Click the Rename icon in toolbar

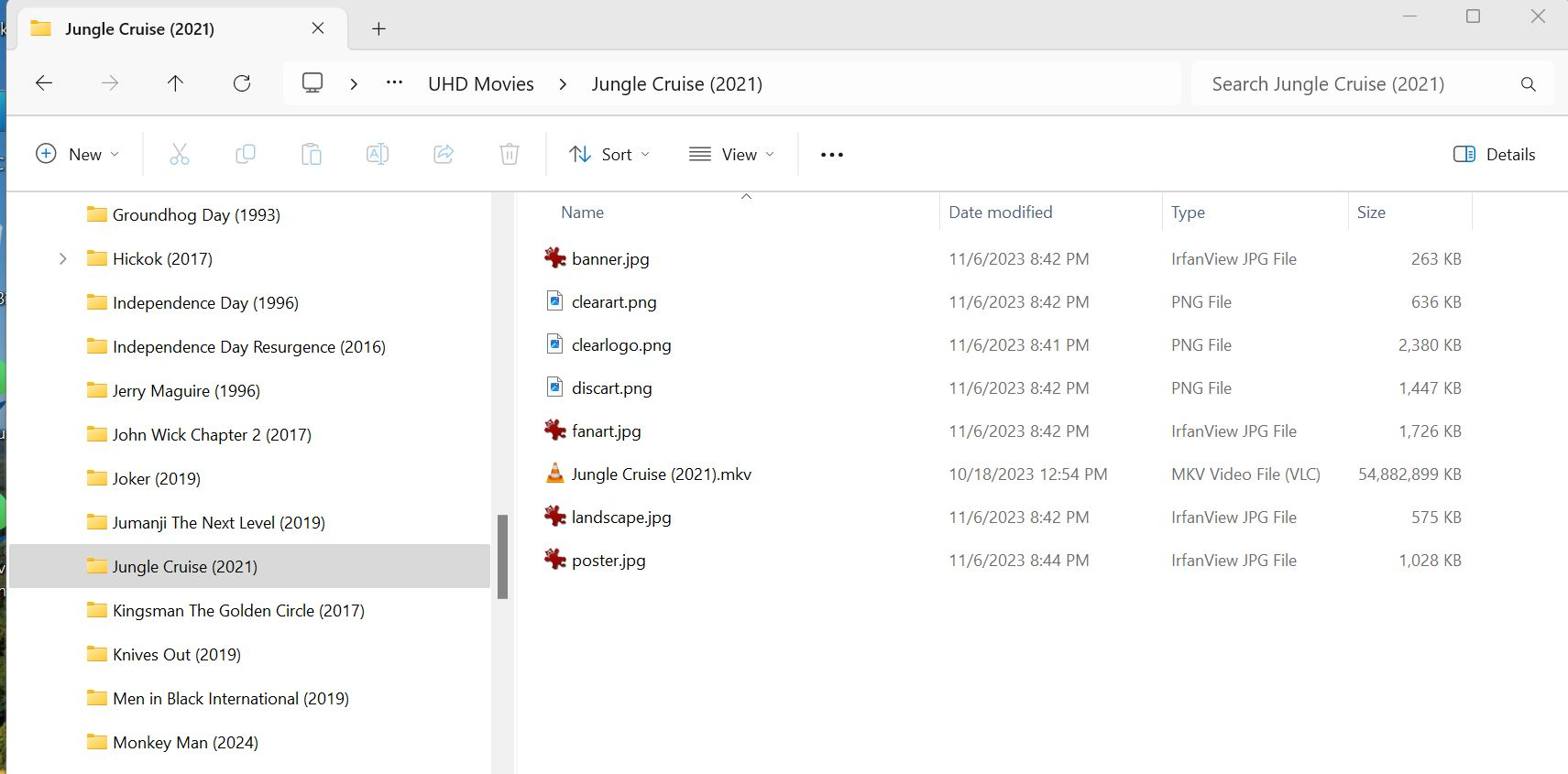378,155
